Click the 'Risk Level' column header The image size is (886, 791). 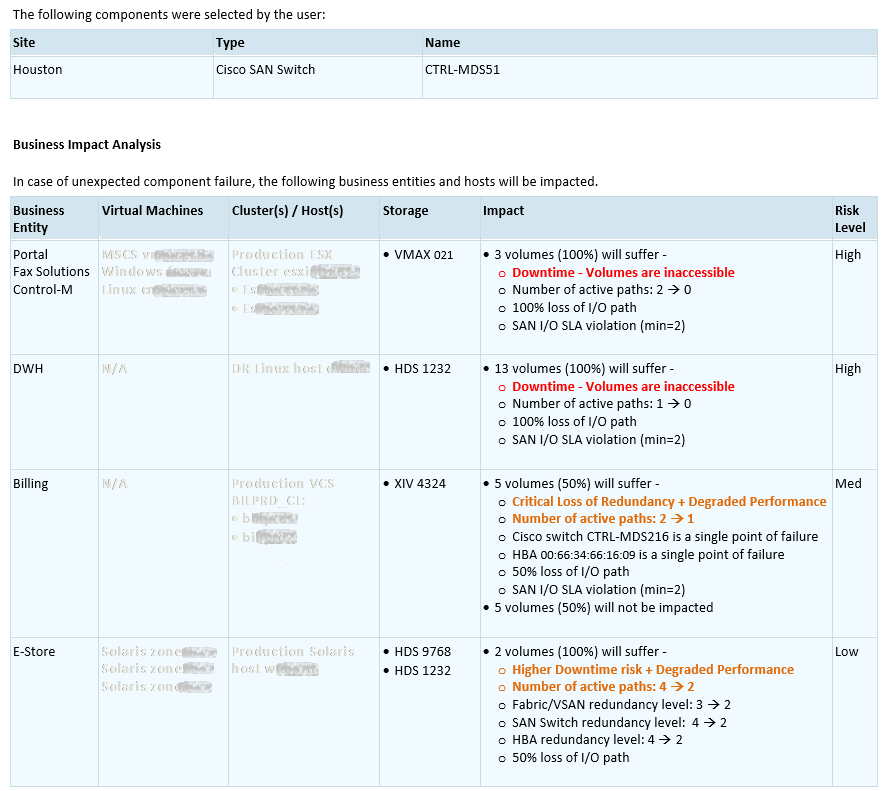(x=850, y=219)
